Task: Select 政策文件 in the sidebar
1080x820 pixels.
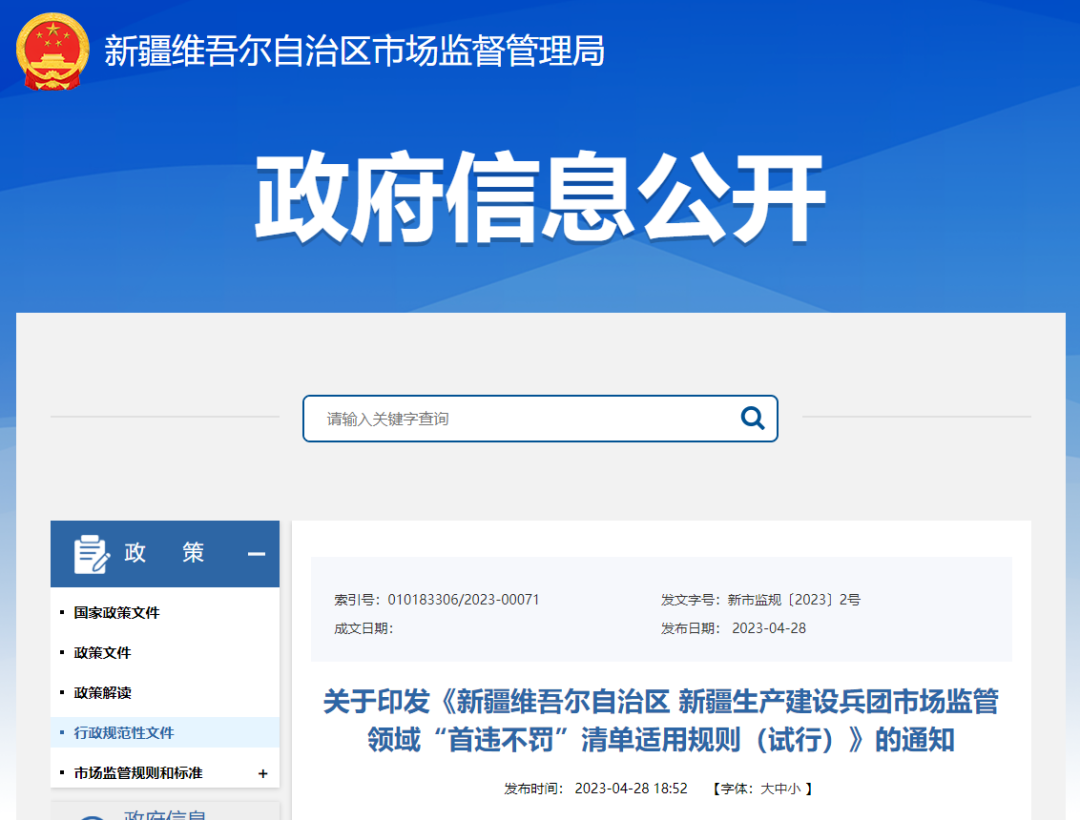Action: click(x=102, y=652)
